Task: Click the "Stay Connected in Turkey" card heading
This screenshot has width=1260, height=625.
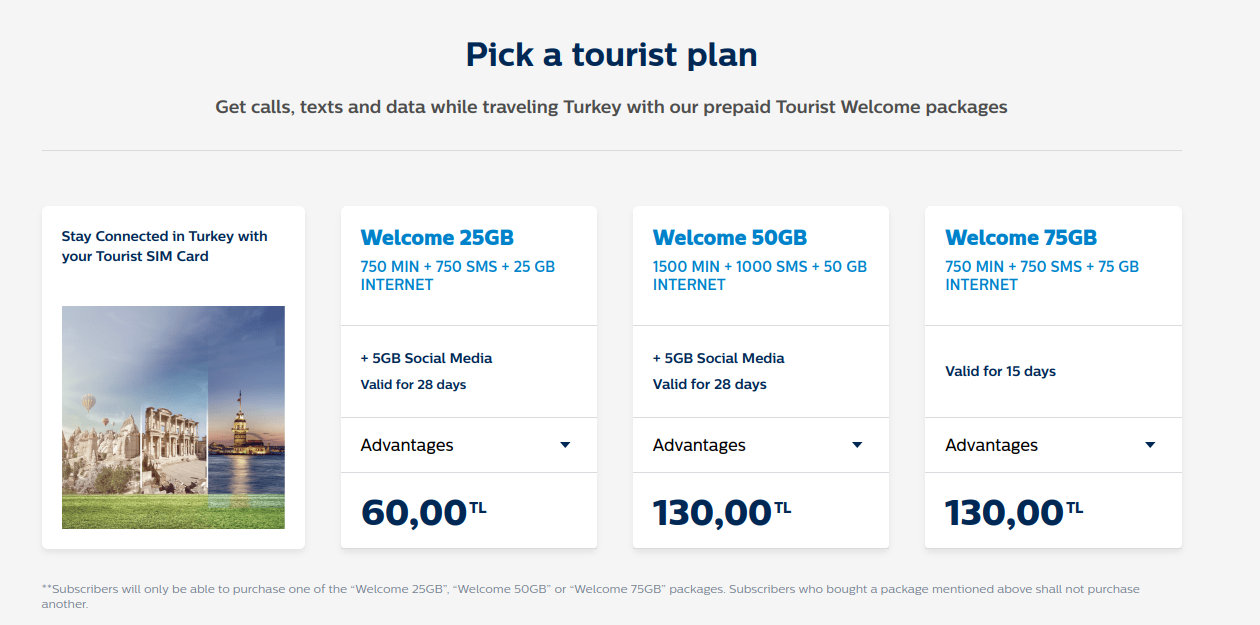Action: [164, 246]
